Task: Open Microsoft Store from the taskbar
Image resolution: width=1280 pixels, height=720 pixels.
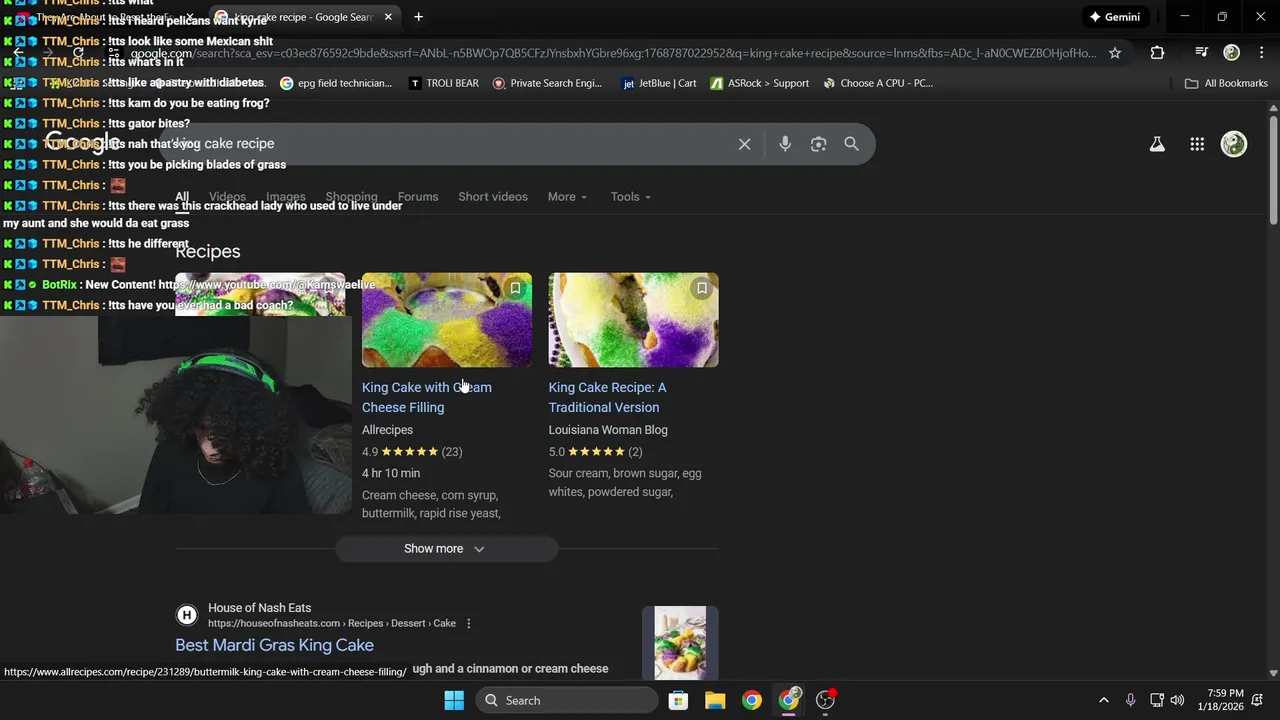Action: 678,700
